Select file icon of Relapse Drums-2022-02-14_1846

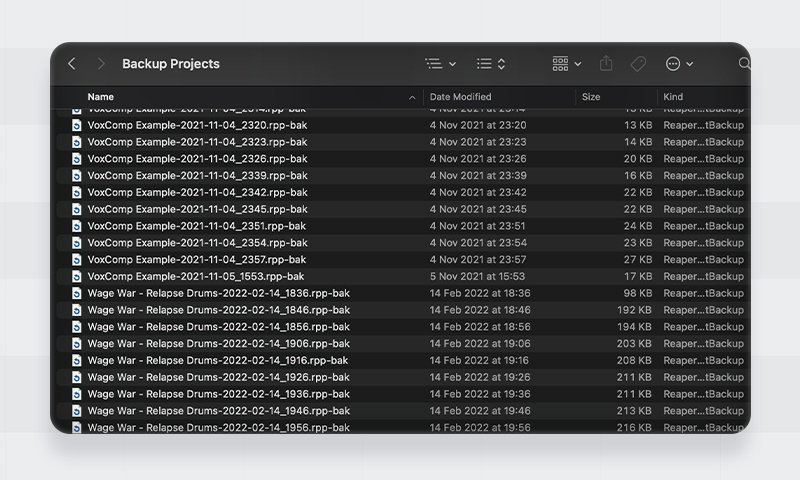coord(77,310)
